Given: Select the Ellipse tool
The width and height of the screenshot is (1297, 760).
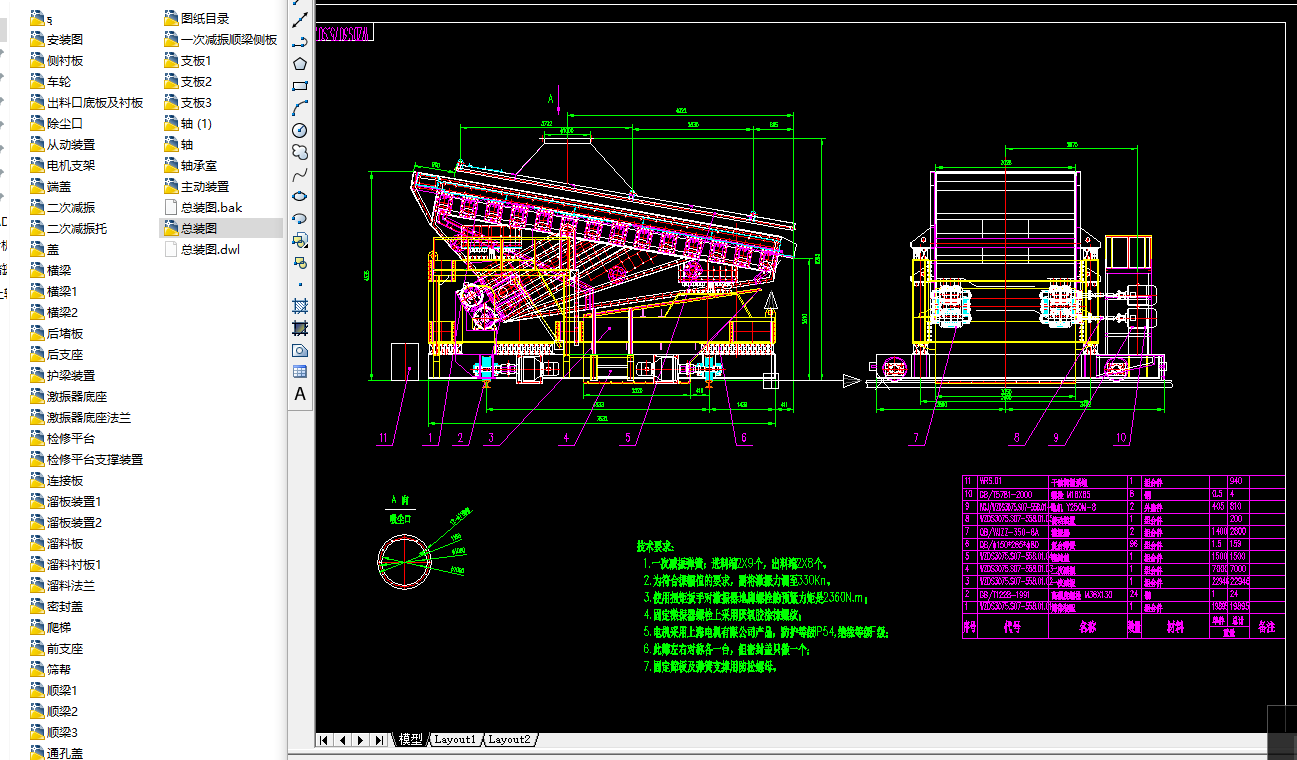Looking at the screenshot, I should [299, 196].
